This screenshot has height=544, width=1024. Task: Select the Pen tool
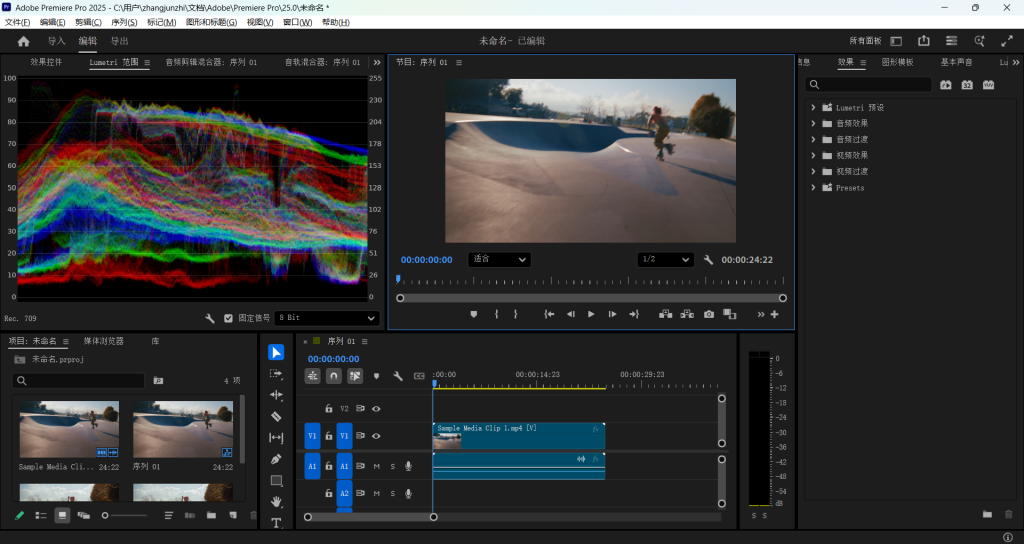[276, 459]
